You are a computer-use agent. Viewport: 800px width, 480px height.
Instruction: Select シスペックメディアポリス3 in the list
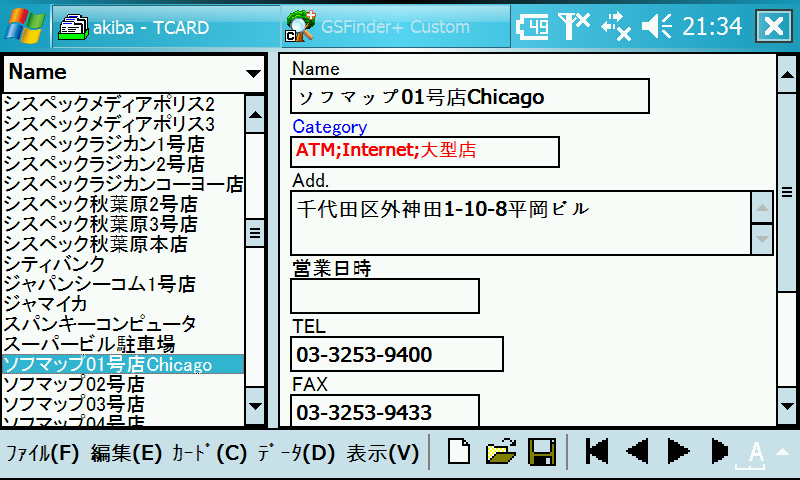pos(123,124)
